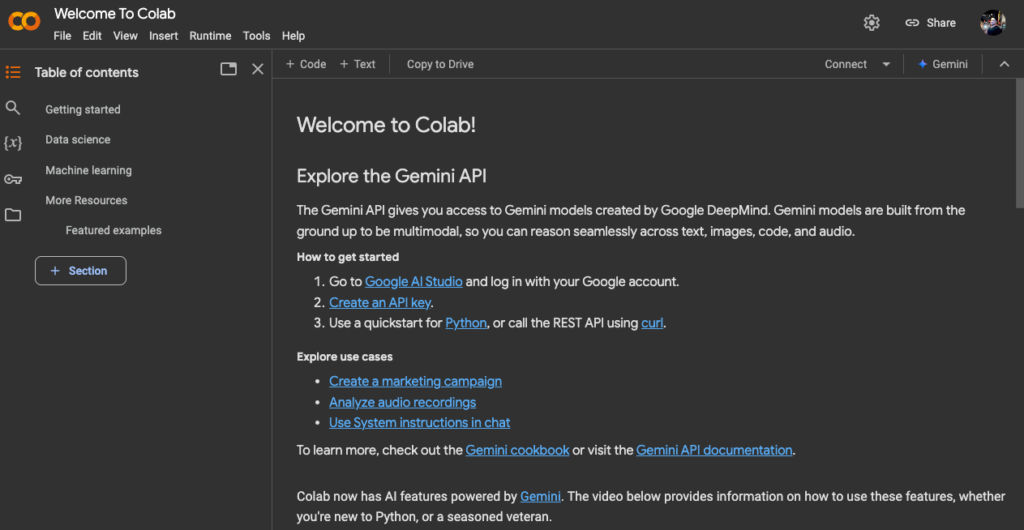Open the Python quickstart link
Viewport: 1024px width, 530px height.
466,323
